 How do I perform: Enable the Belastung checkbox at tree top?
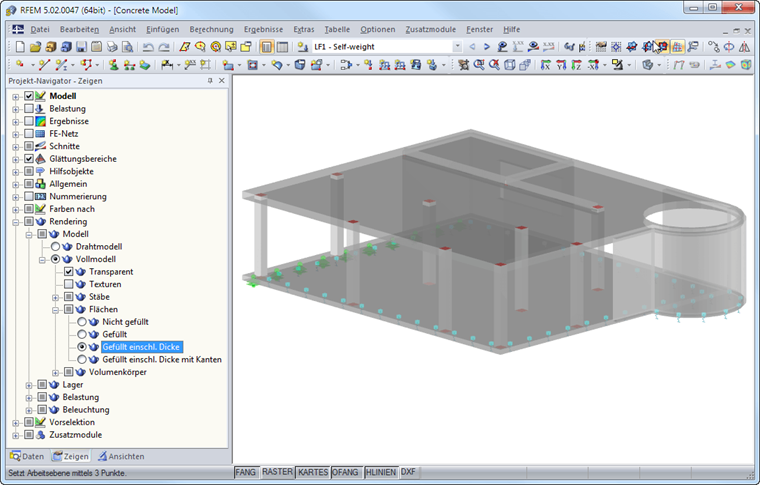coord(29,109)
